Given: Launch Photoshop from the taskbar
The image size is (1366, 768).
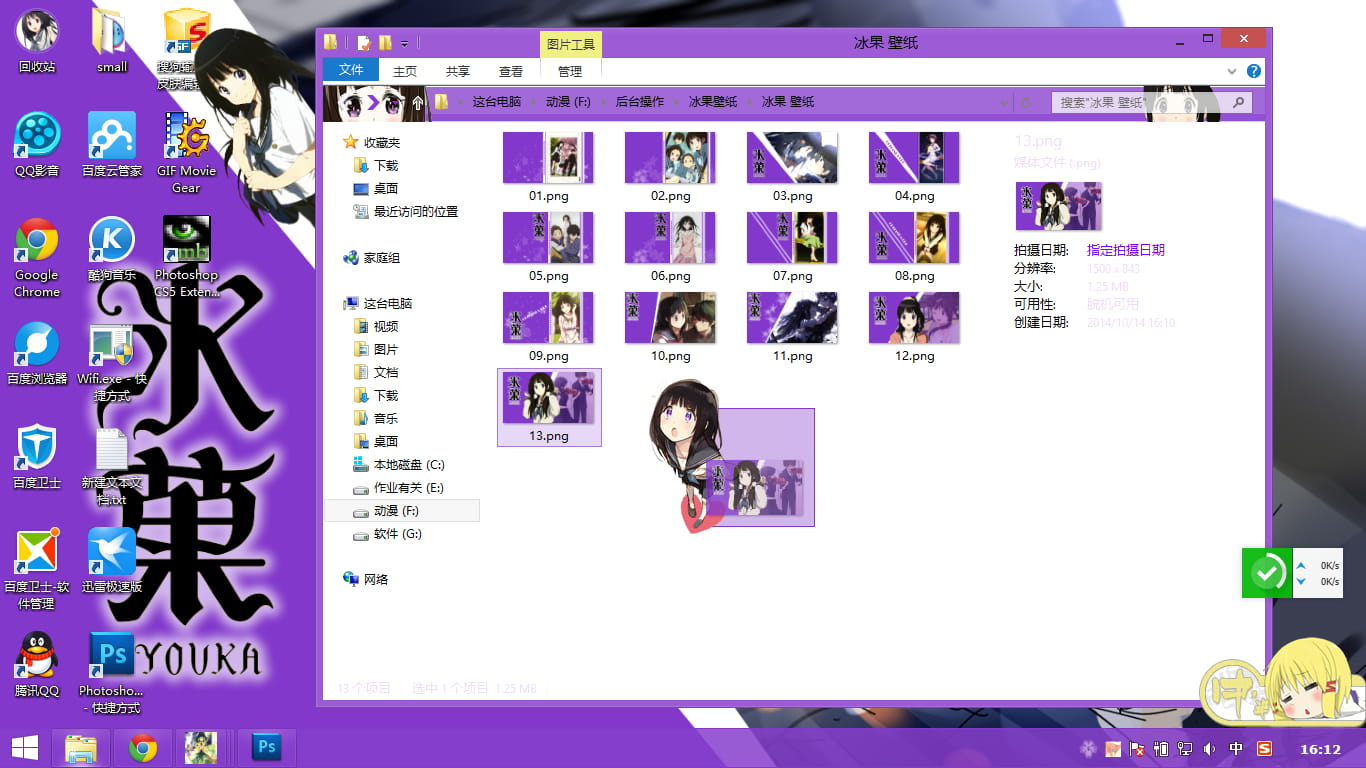Looking at the screenshot, I should point(266,747).
